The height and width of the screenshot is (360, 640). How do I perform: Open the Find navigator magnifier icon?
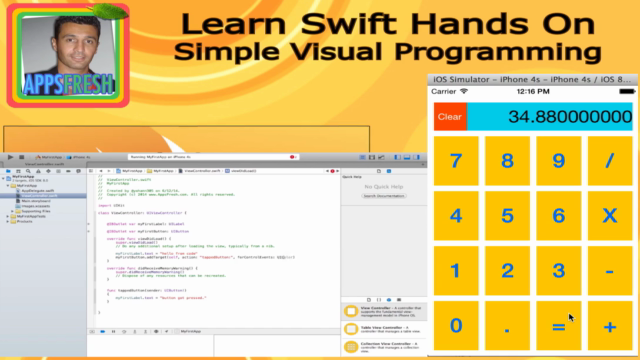(28, 171)
